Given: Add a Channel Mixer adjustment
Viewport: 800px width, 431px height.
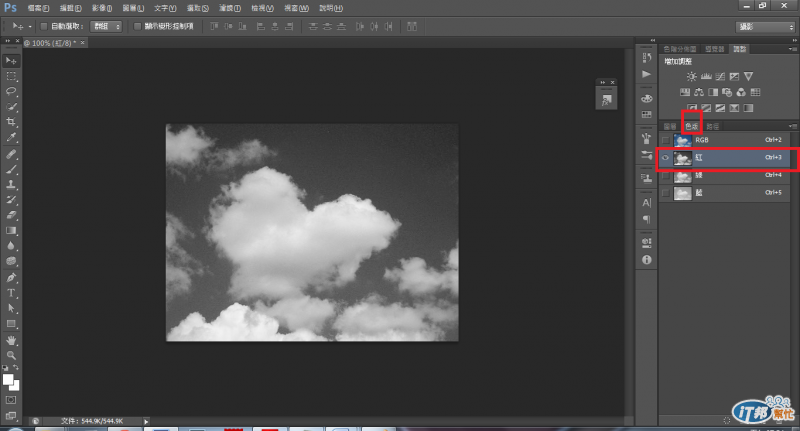Looking at the screenshot, I should [741, 92].
